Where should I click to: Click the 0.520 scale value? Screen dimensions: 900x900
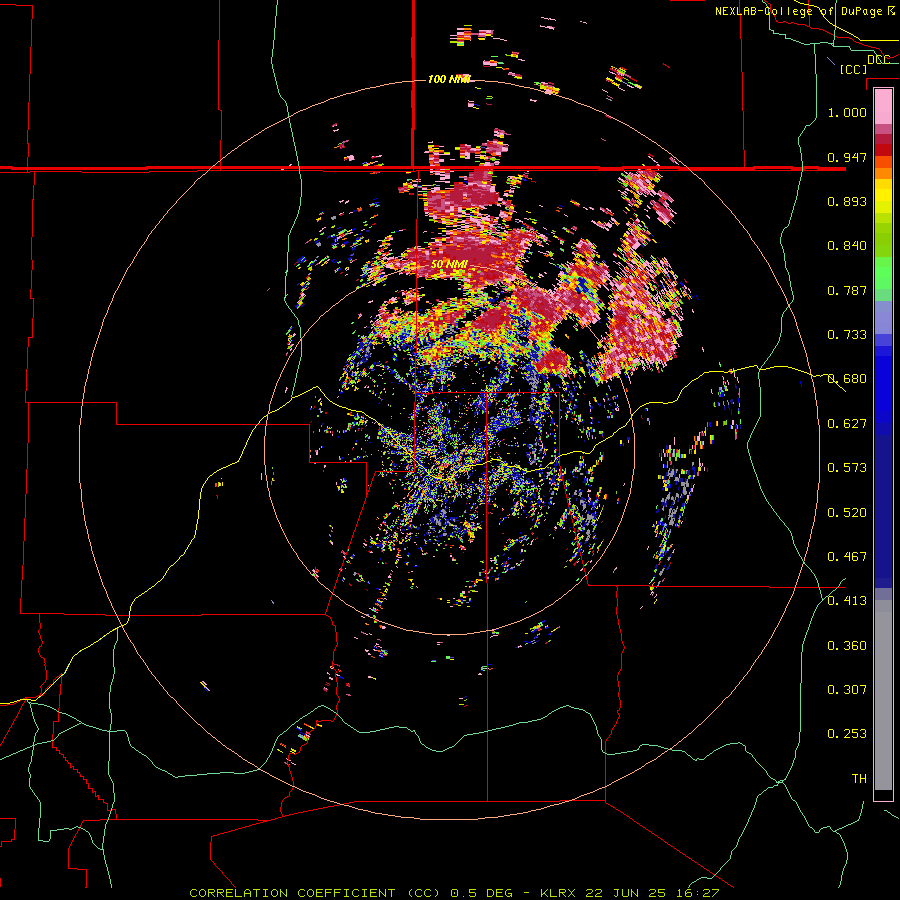(847, 513)
